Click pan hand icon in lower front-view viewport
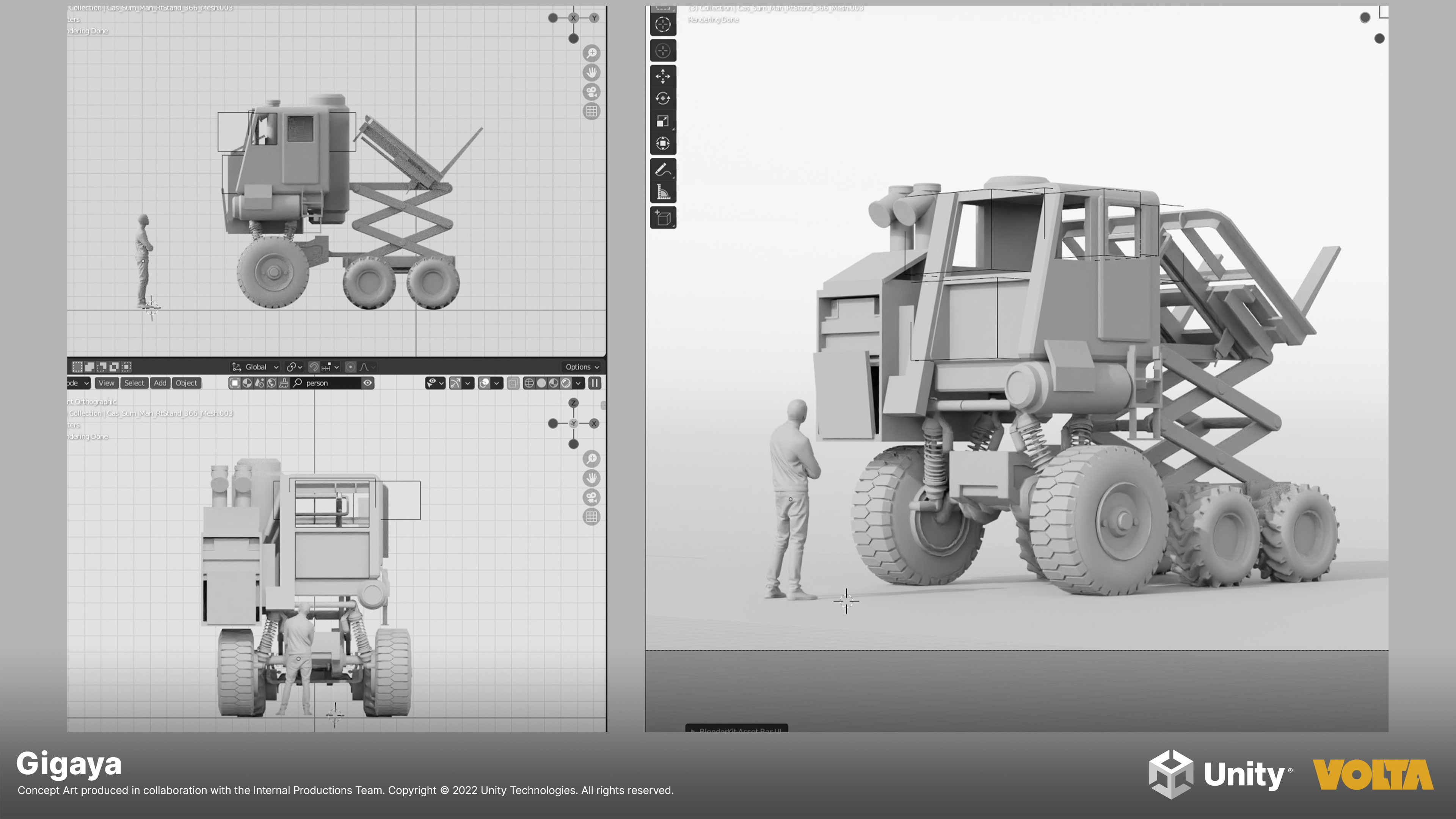 tap(591, 478)
